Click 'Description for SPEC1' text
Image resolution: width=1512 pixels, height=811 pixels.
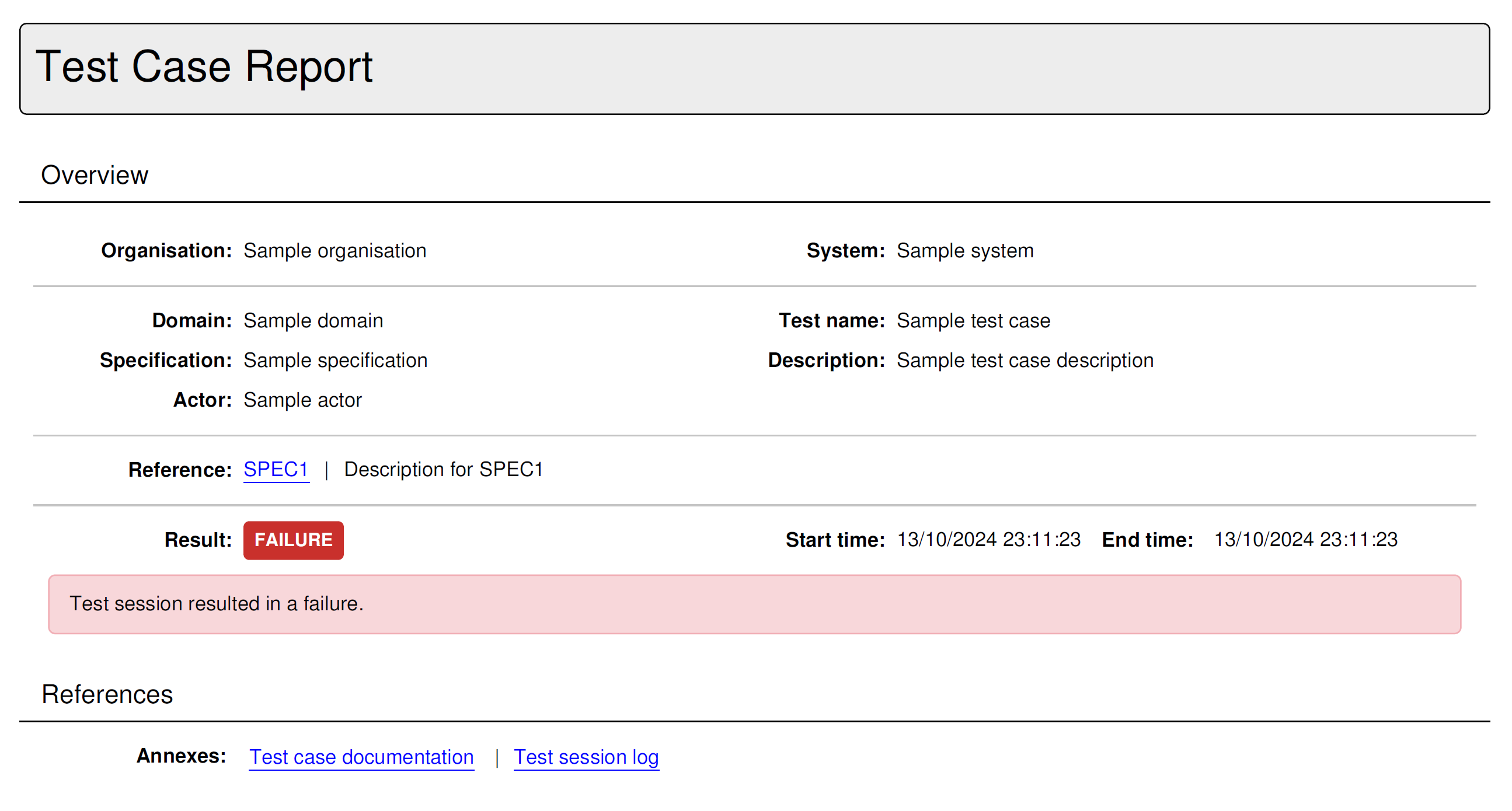point(444,470)
